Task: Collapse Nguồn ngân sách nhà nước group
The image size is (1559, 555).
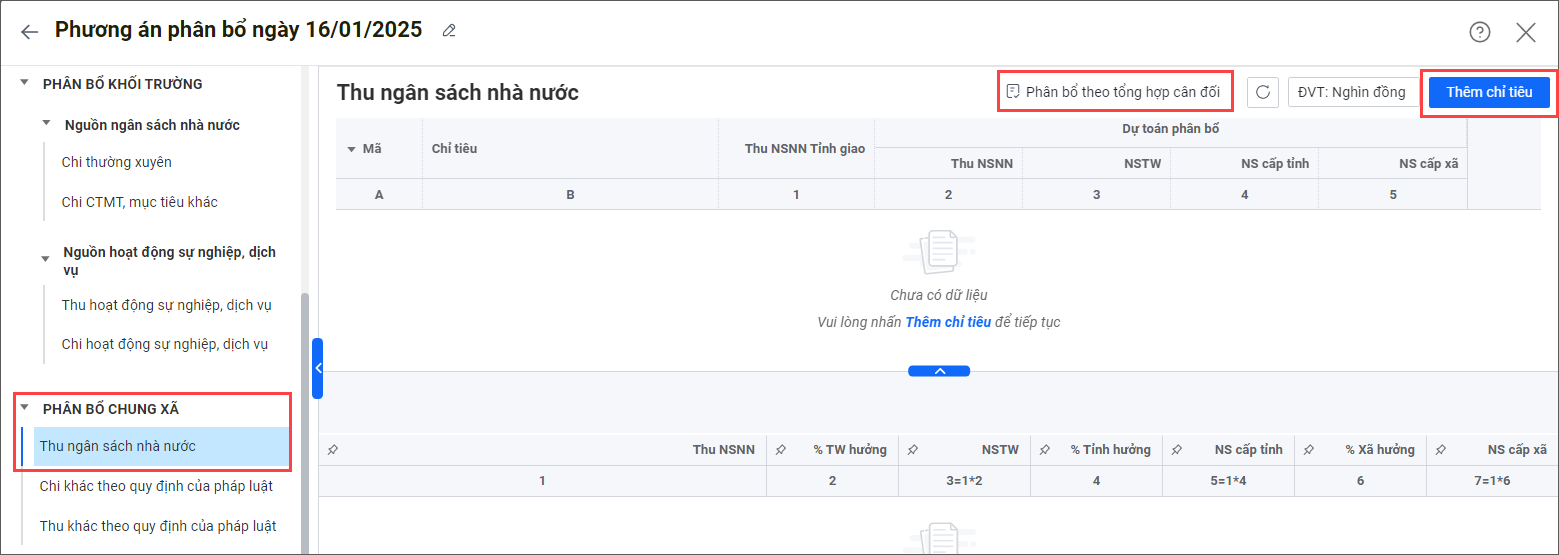Action: pyautogui.click(x=46, y=125)
